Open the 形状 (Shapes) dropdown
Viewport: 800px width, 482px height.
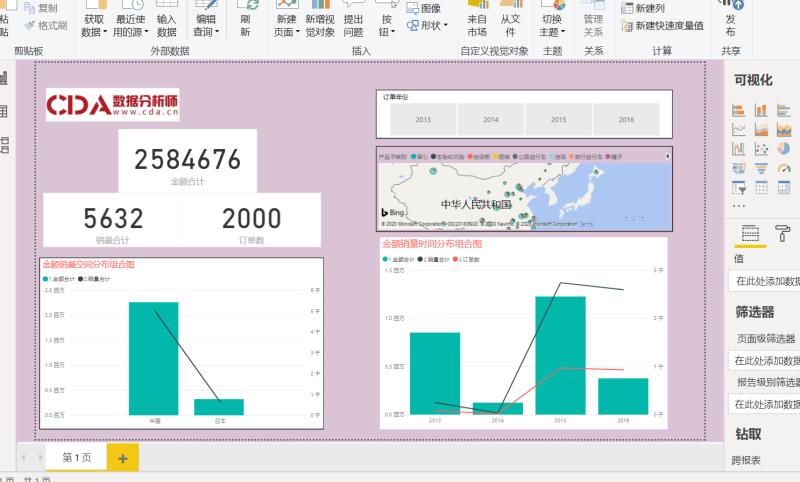(x=428, y=25)
